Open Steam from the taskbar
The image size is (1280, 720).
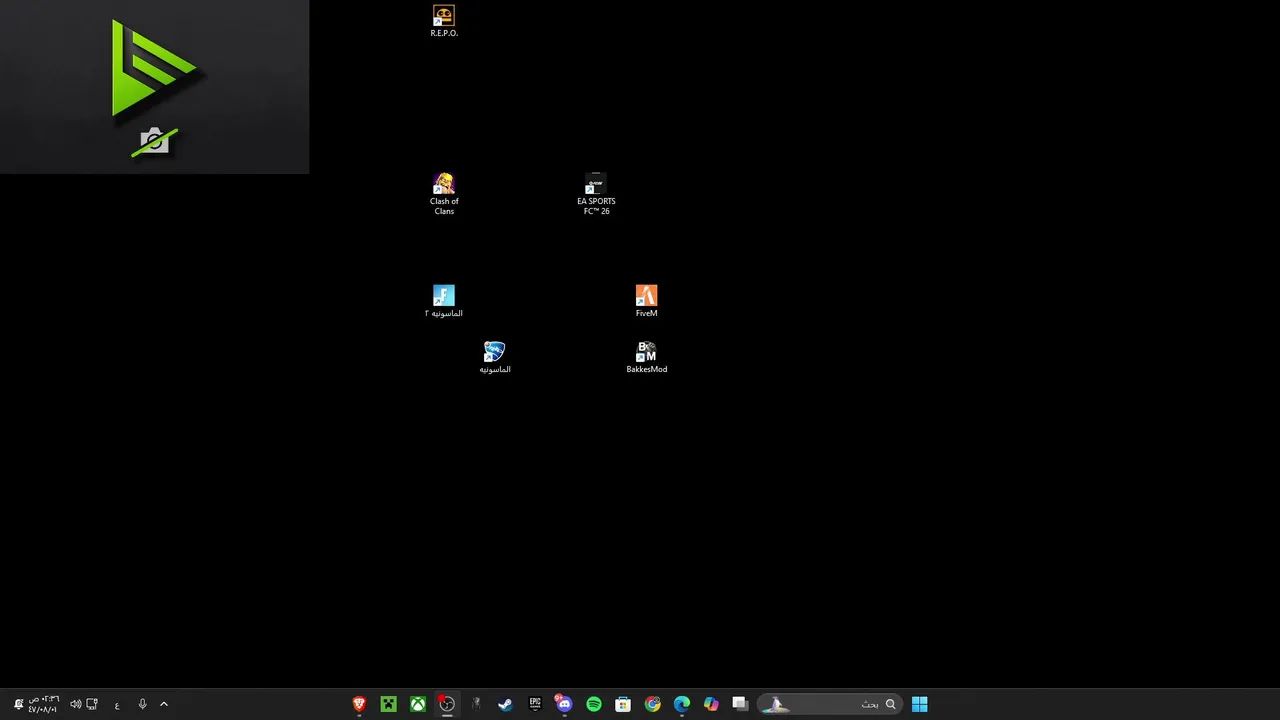point(505,704)
